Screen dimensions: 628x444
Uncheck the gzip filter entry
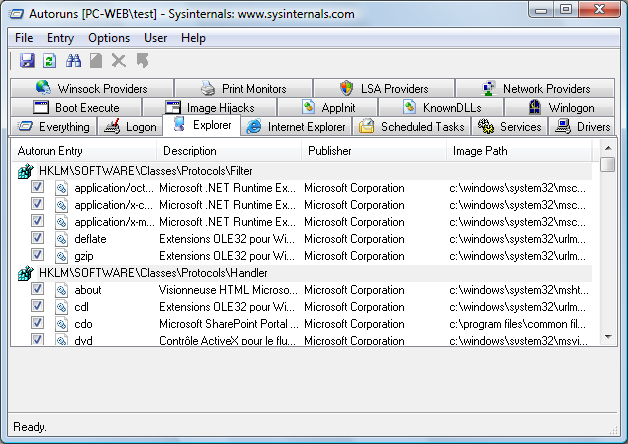[37, 256]
